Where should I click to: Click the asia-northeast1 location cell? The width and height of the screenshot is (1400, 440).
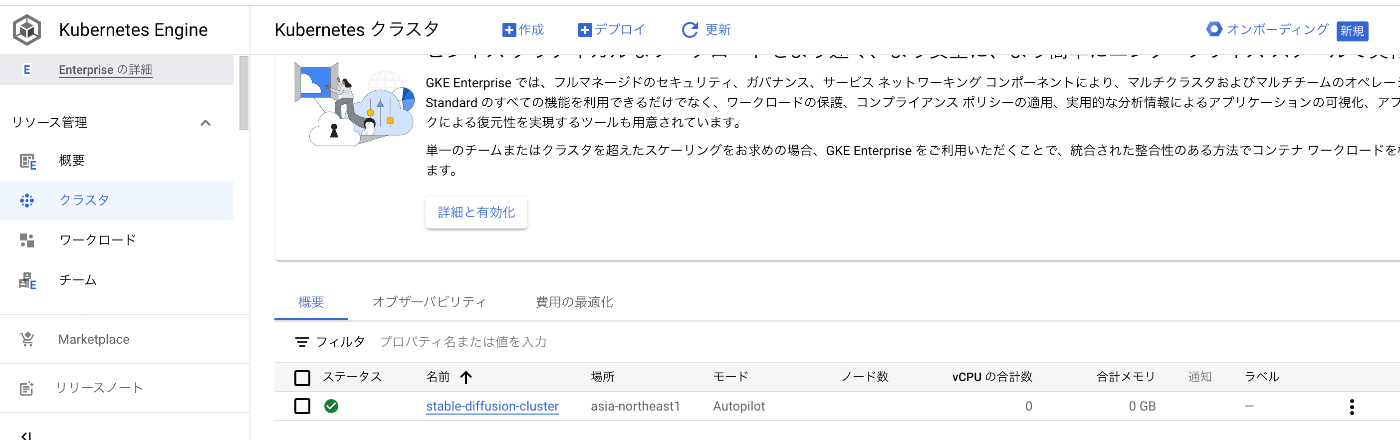click(x=635, y=407)
